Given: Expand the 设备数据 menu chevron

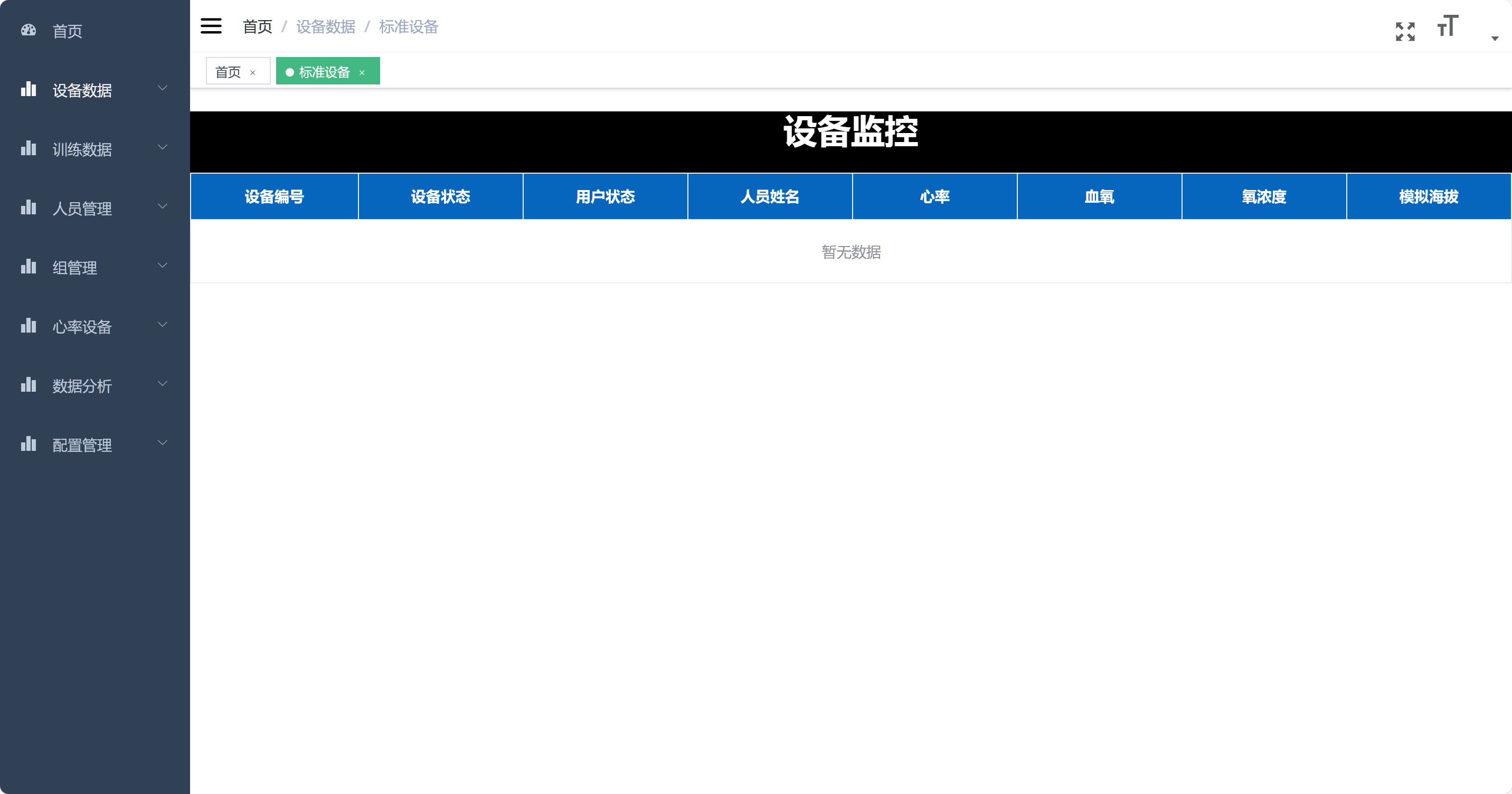Looking at the screenshot, I should 163,88.
